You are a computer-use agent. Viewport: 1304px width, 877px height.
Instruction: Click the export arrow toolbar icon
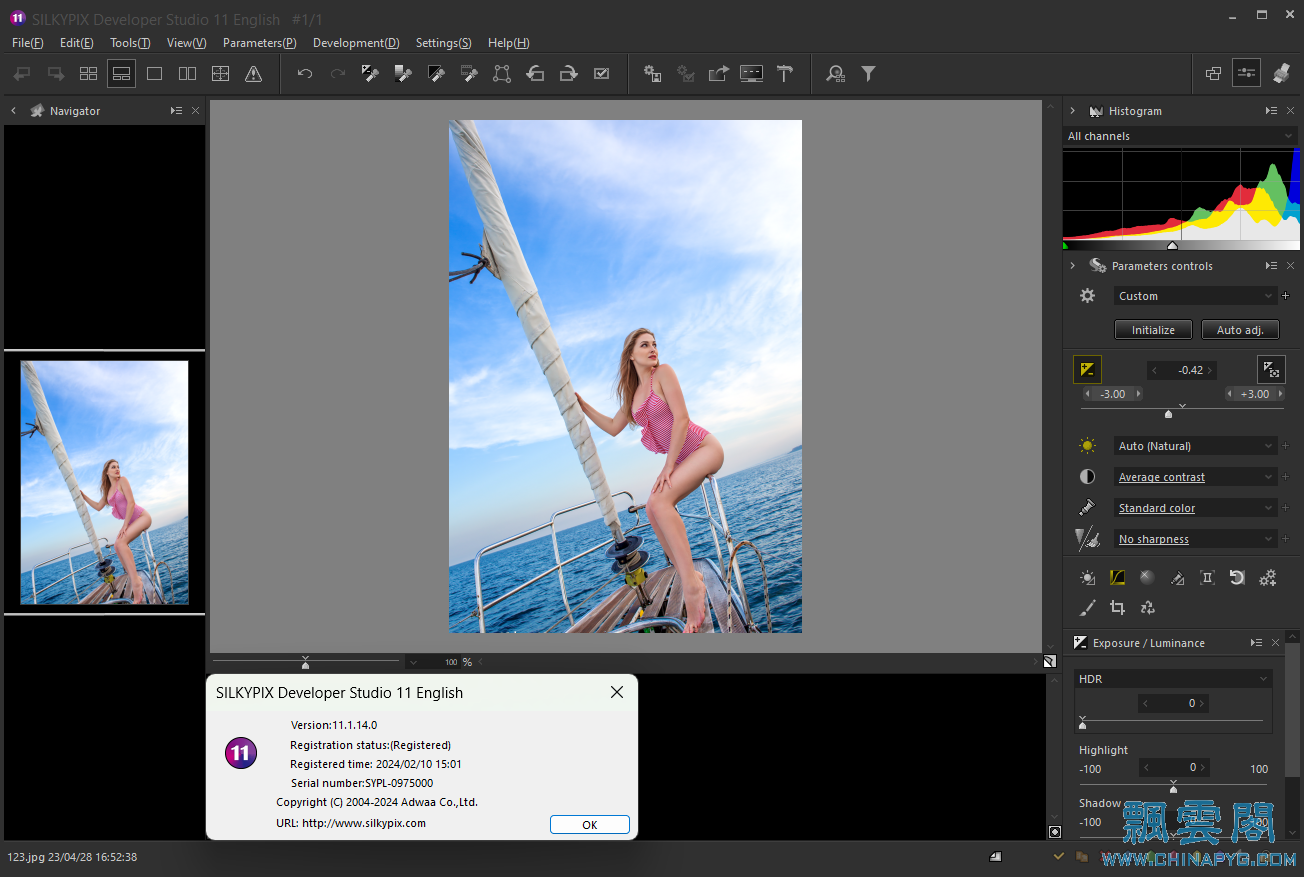(x=718, y=73)
